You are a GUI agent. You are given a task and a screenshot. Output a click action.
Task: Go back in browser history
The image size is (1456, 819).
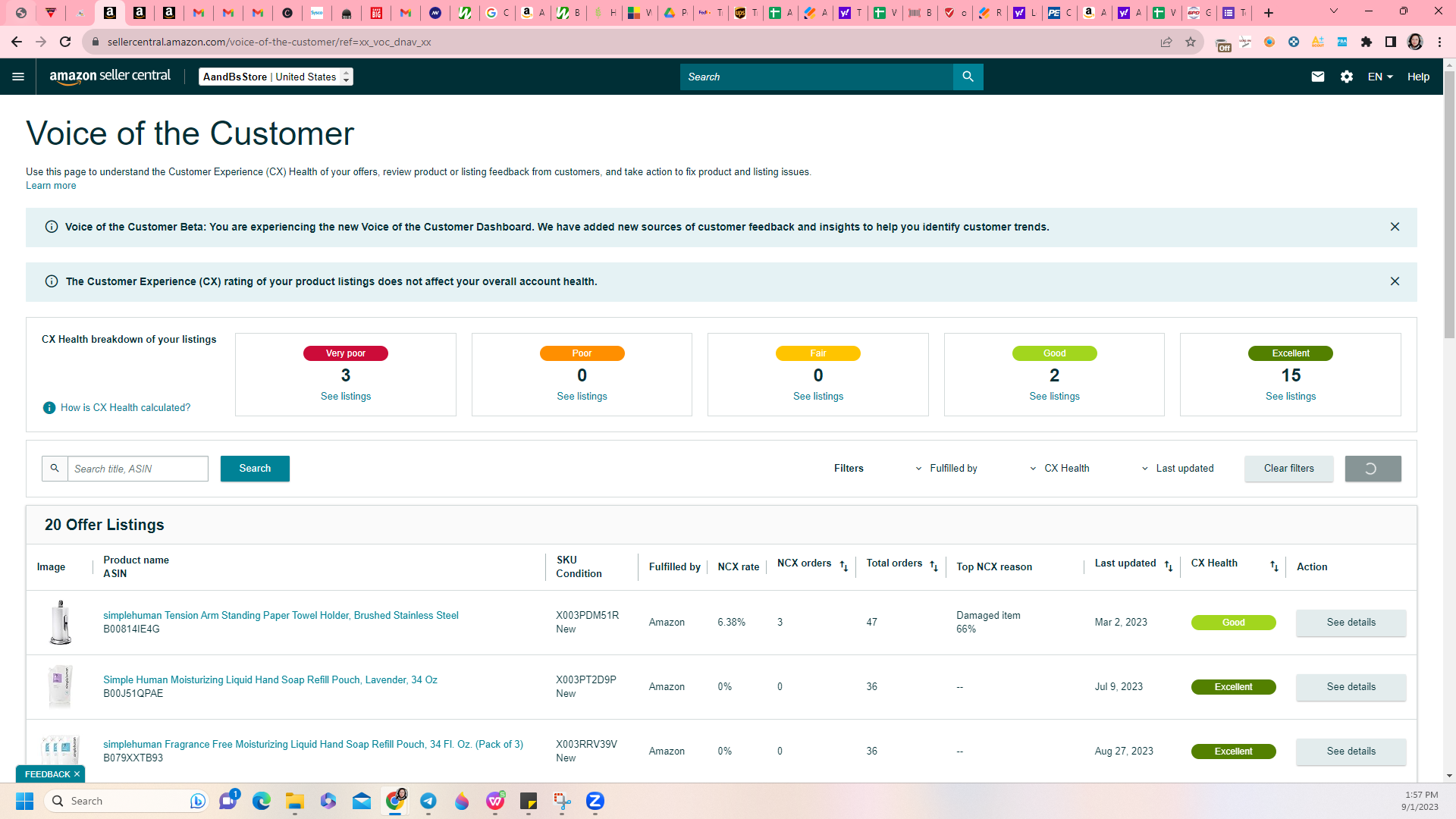(17, 42)
